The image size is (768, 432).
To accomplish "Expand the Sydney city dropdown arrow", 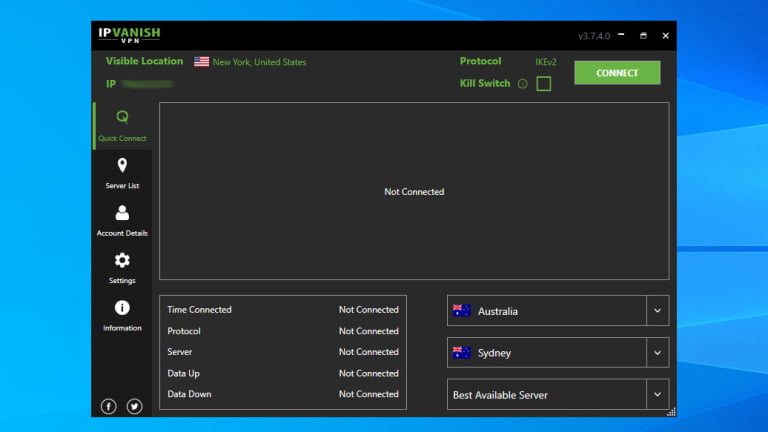I will coord(657,353).
